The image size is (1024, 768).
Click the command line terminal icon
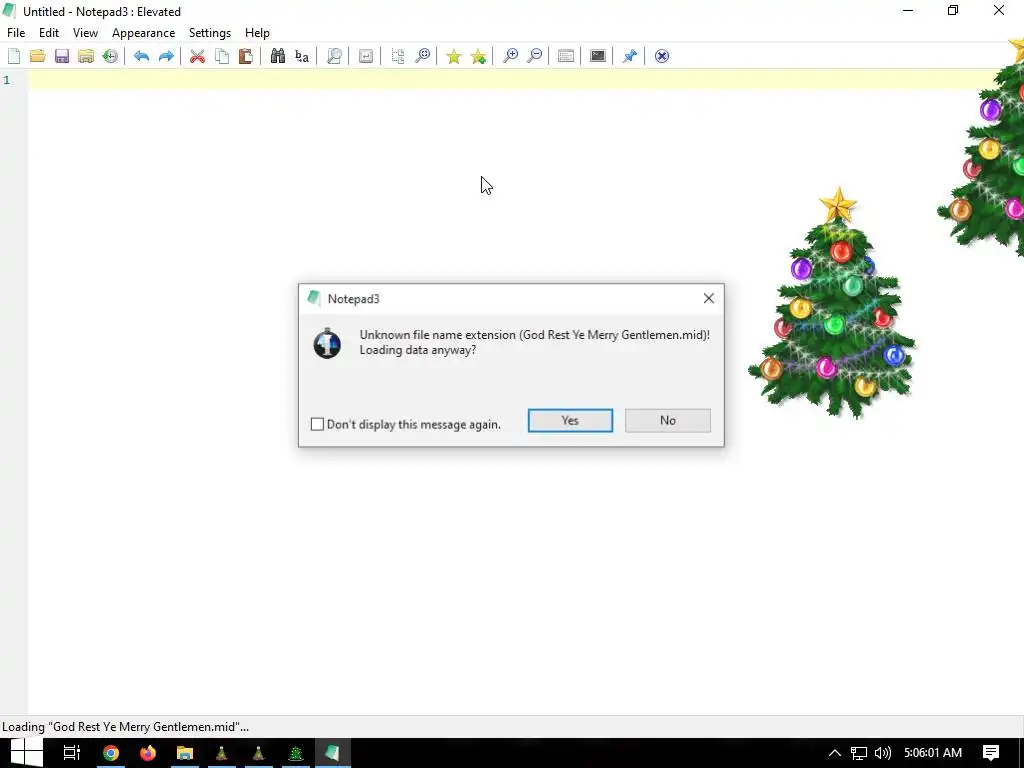(598, 56)
